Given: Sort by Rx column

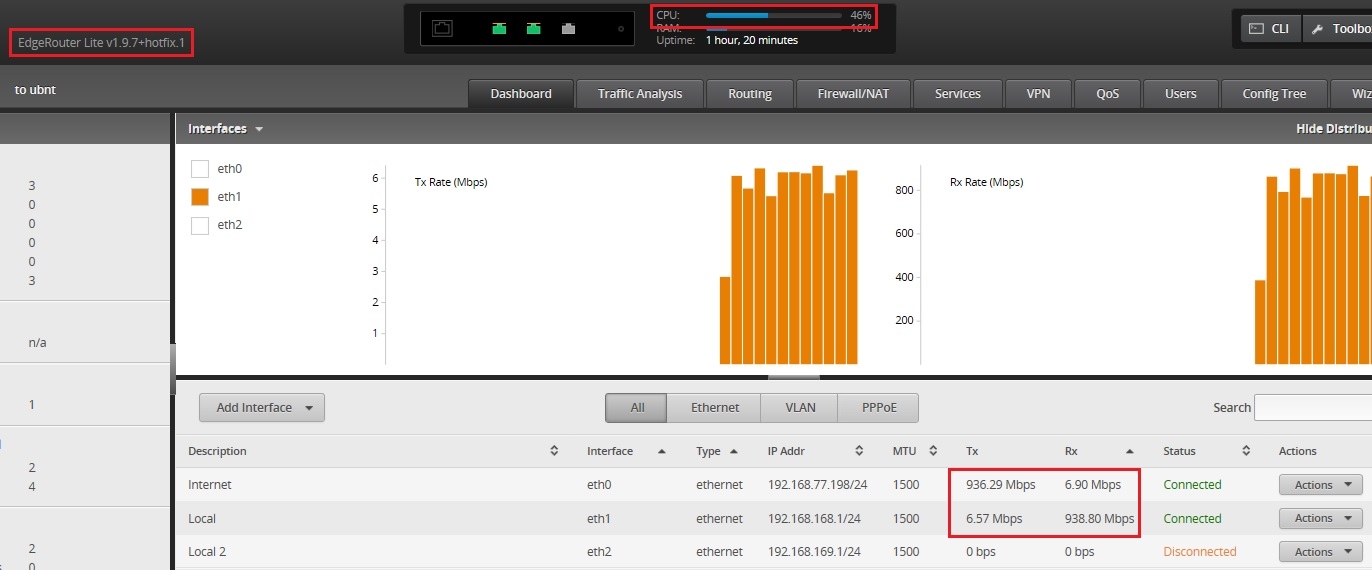Looking at the screenshot, I should coord(1100,451).
